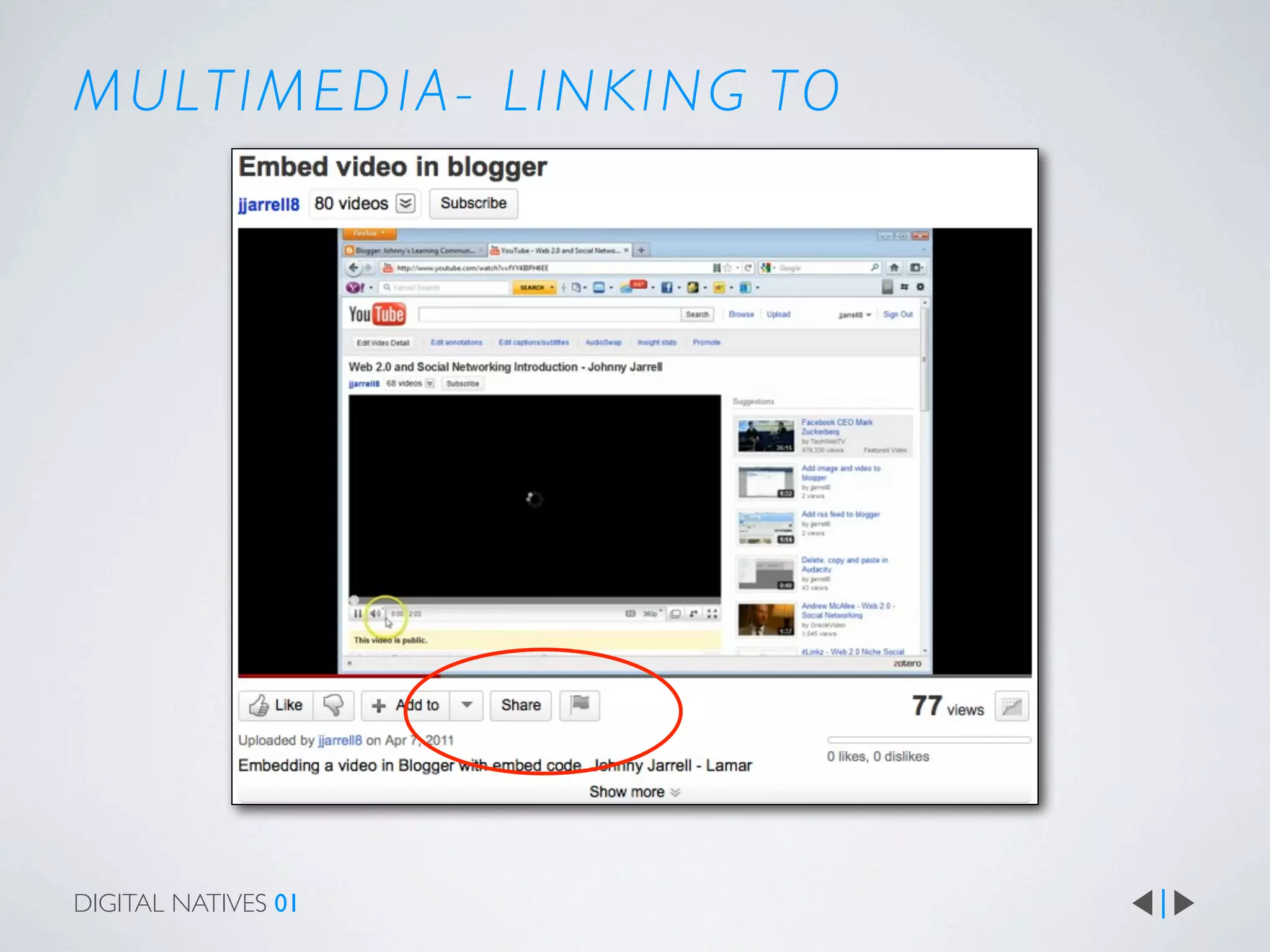Screen dimensions: 1270x952
Task: Open the video statistics chart icon
Action: coord(1011,707)
